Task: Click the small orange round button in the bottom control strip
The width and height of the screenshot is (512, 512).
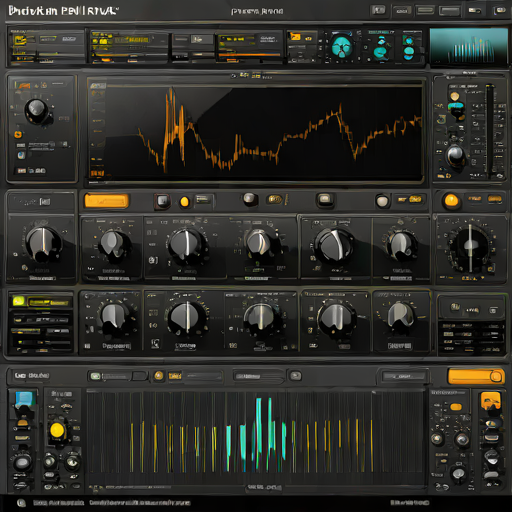Action: coord(159,376)
